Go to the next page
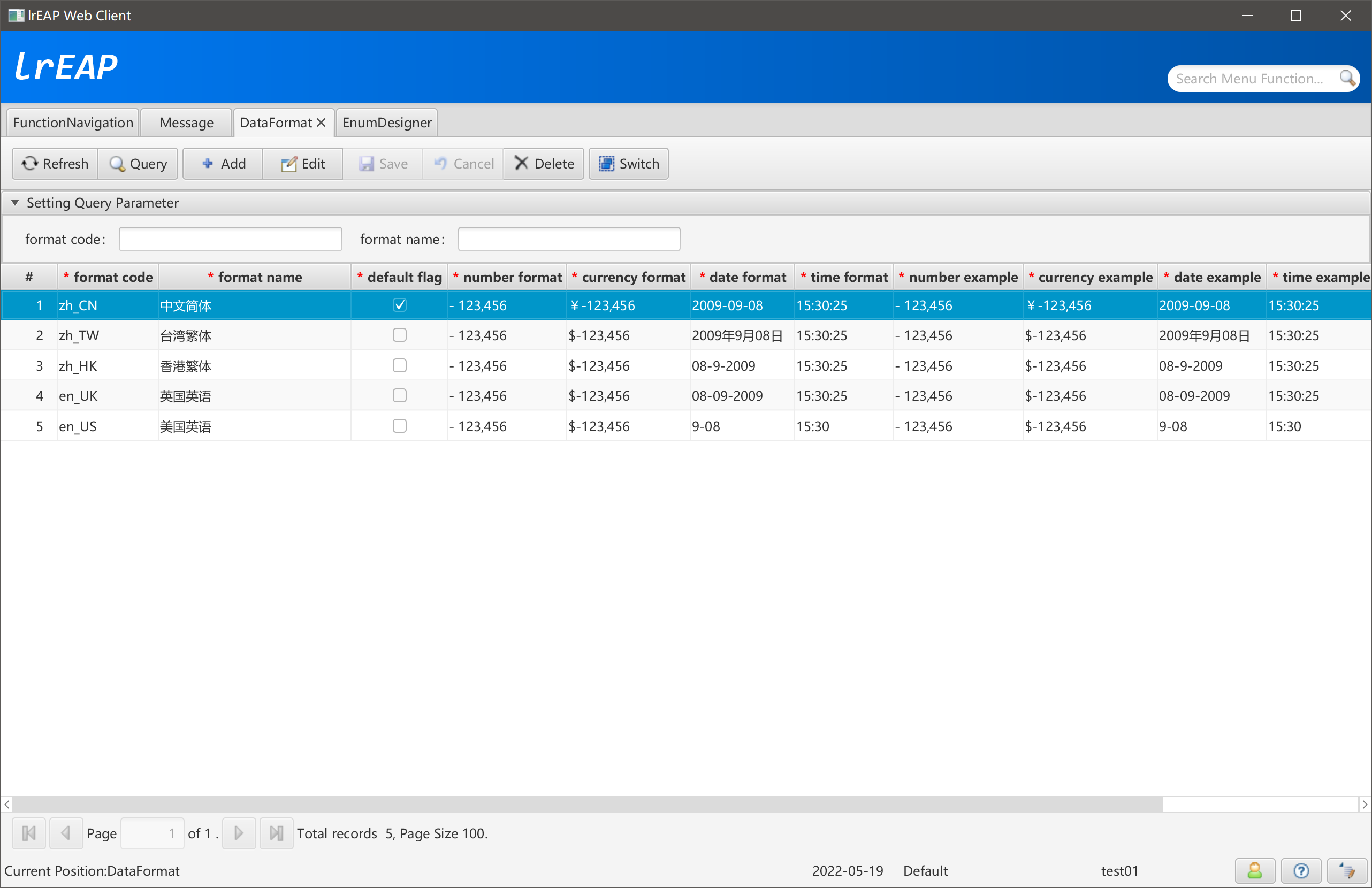Viewport: 1372px width, 888px height. click(239, 833)
